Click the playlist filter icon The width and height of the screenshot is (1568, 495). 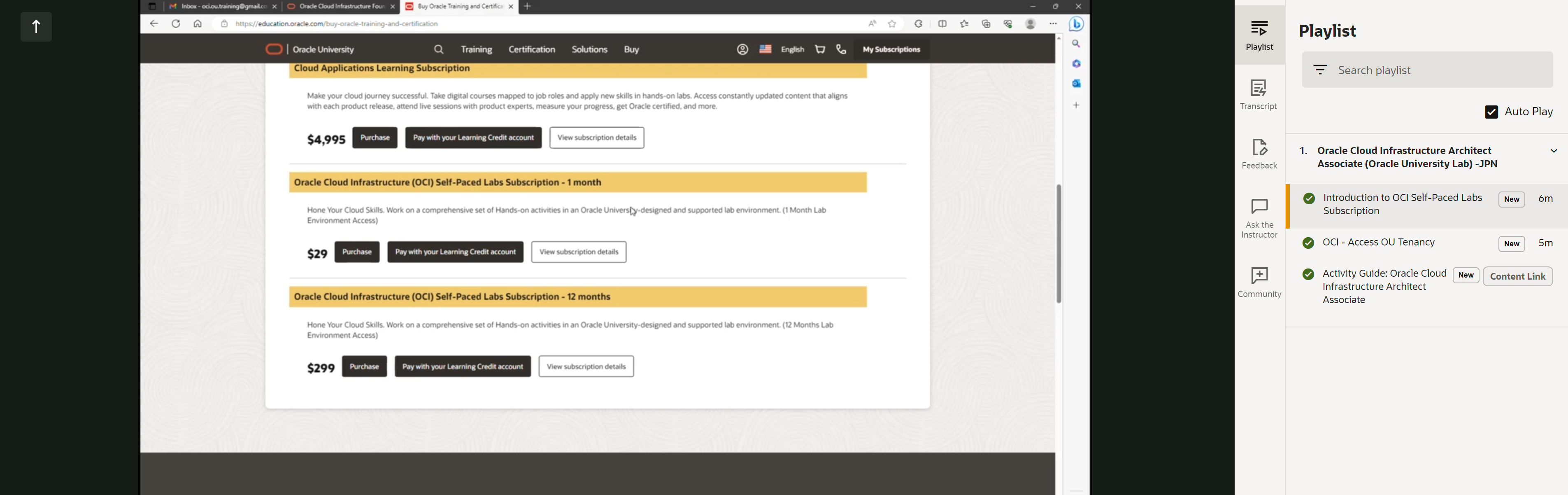click(x=1320, y=70)
